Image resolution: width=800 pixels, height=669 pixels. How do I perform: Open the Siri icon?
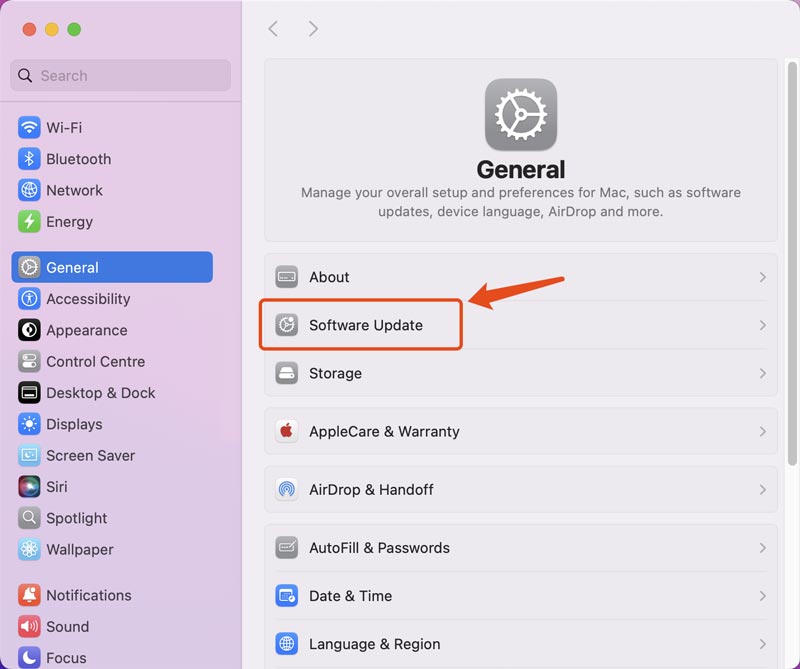point(29,487)
